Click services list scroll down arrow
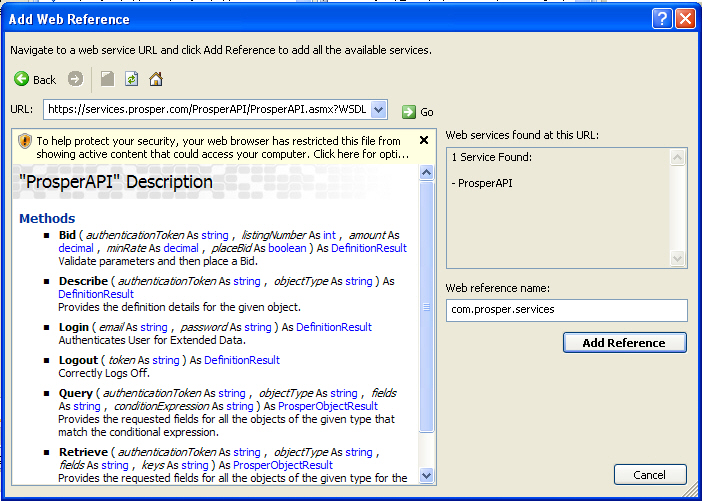The image size is (702, 501). (677, 258)
